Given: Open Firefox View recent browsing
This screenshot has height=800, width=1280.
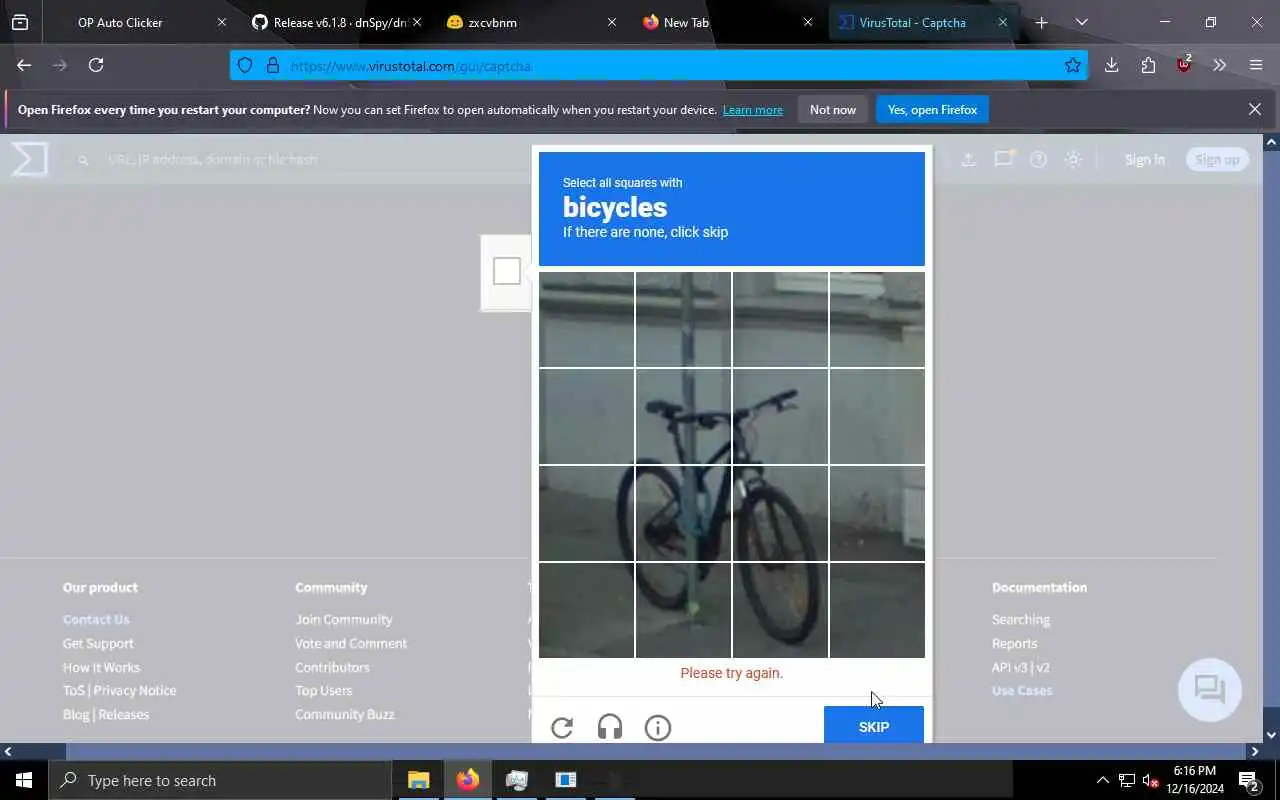Looking at the screenshot, I should click(x=20, y=22).
